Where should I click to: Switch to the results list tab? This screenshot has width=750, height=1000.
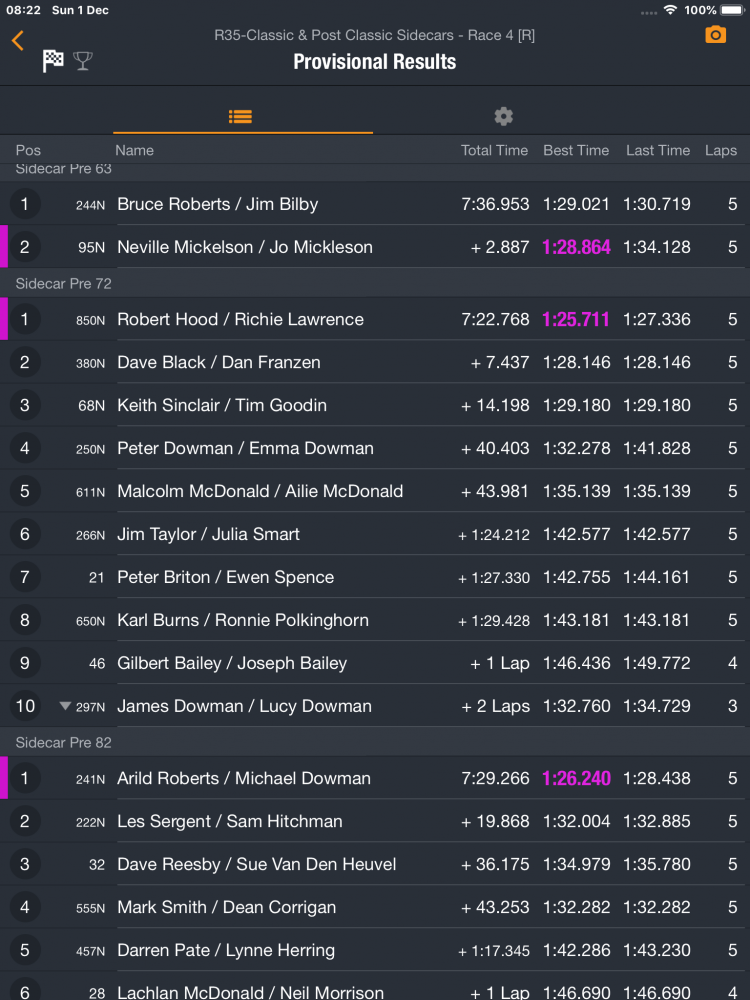click(x=240, y=116)
